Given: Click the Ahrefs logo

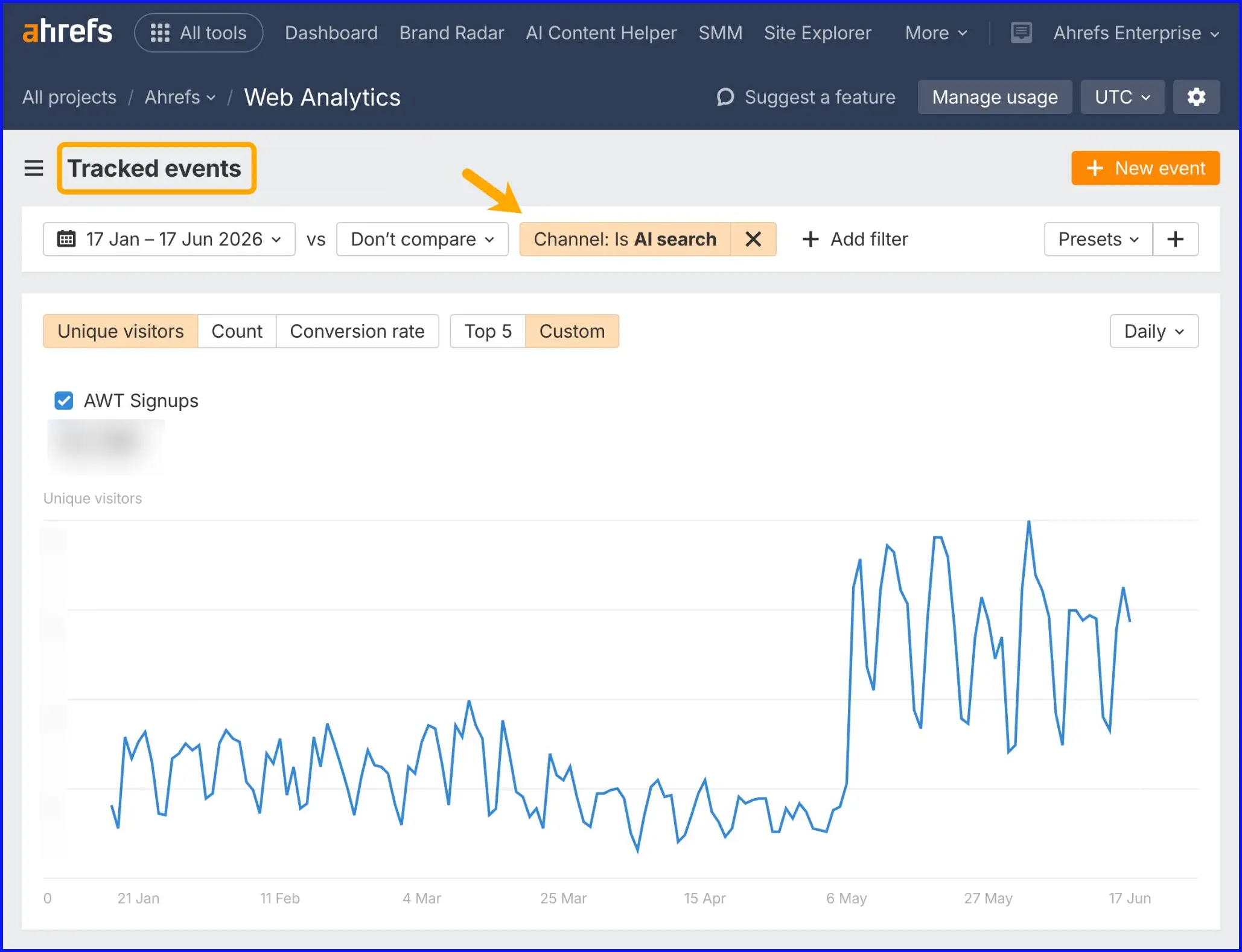Looking at the screenshot, I should point(67,31).
